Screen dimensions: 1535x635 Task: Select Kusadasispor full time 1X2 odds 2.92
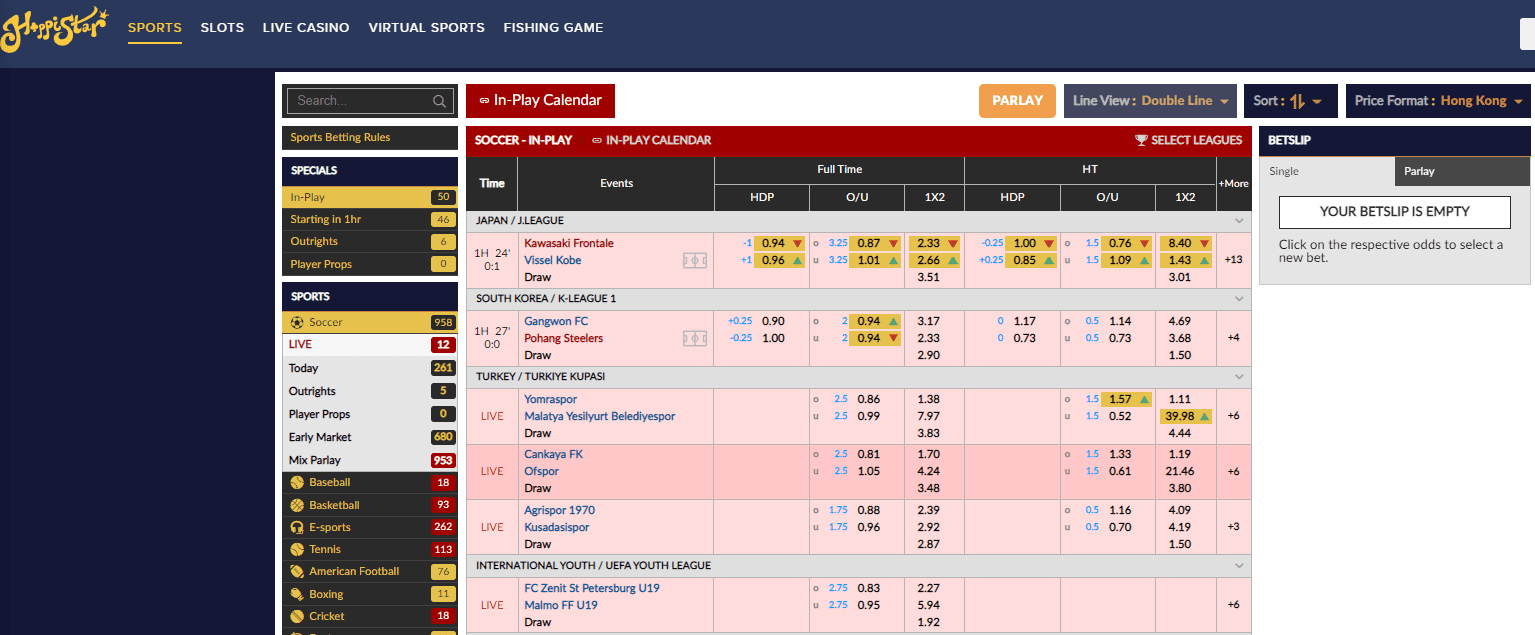pyautogui.click(x=928, y=527)
